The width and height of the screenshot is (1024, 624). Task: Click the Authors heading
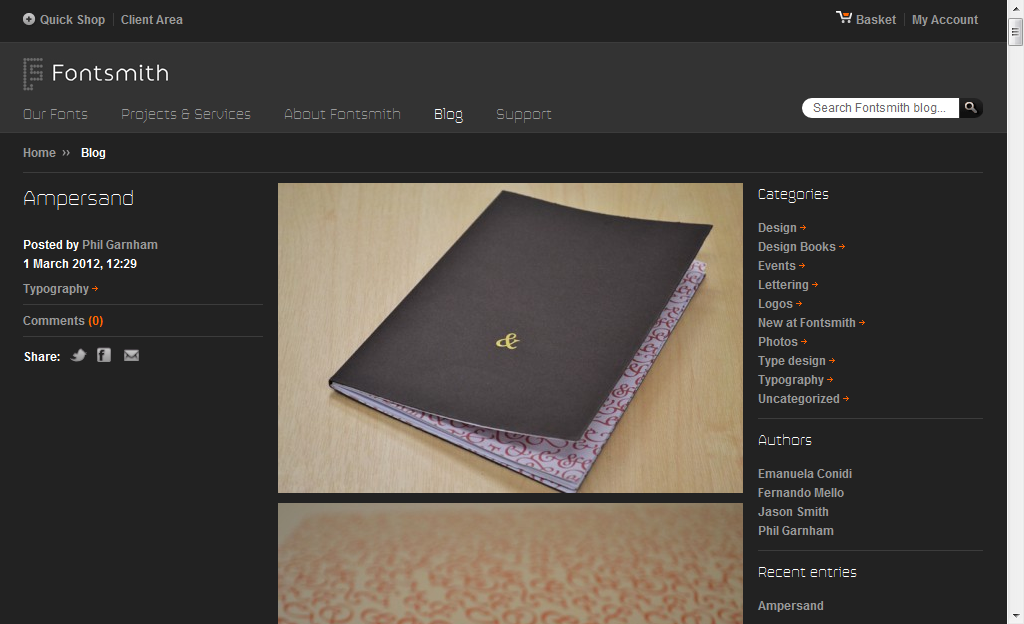(x=784, y=440)
